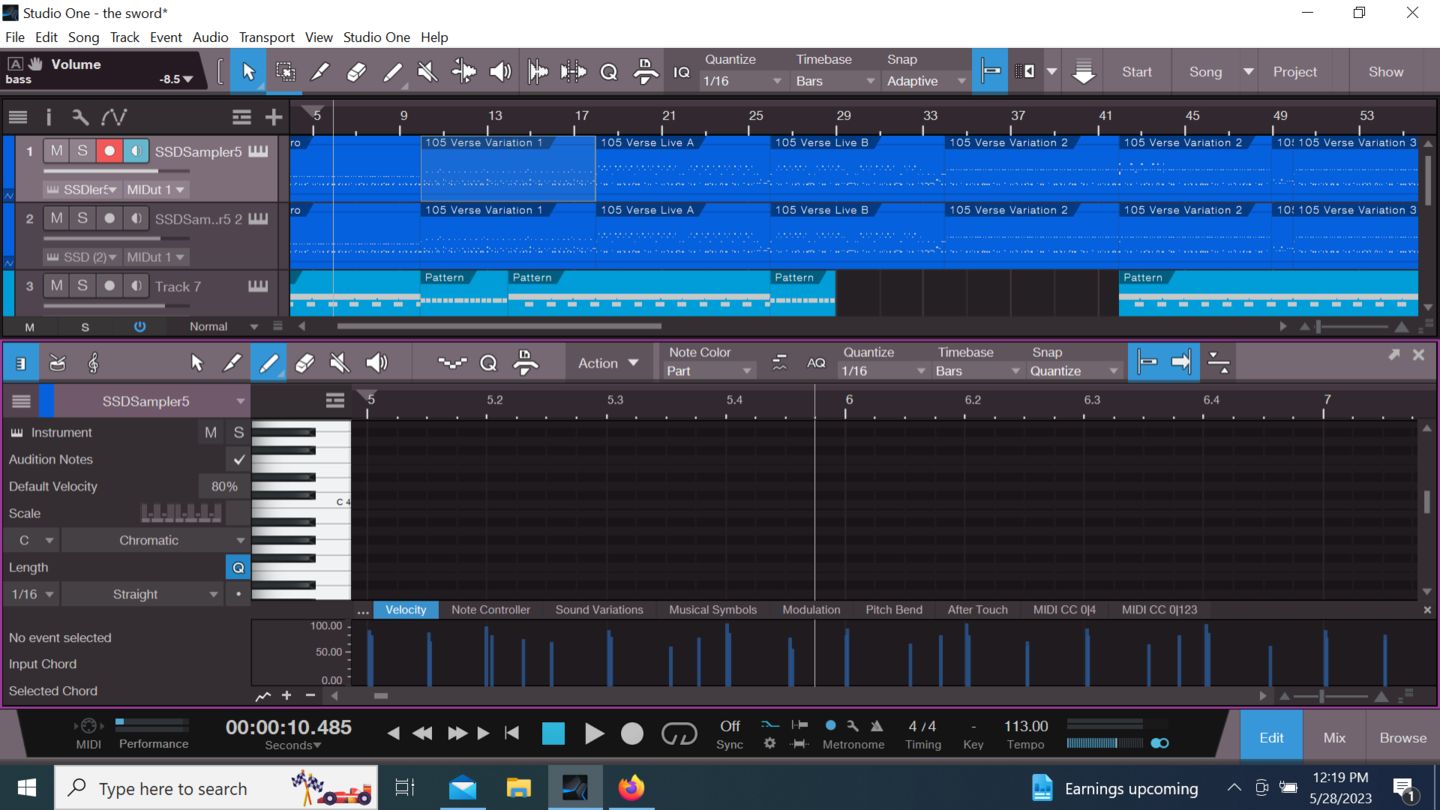Open the Browse panel button
The image size is (1440, 810).
pyautogui.click(x=1403, y=738)
